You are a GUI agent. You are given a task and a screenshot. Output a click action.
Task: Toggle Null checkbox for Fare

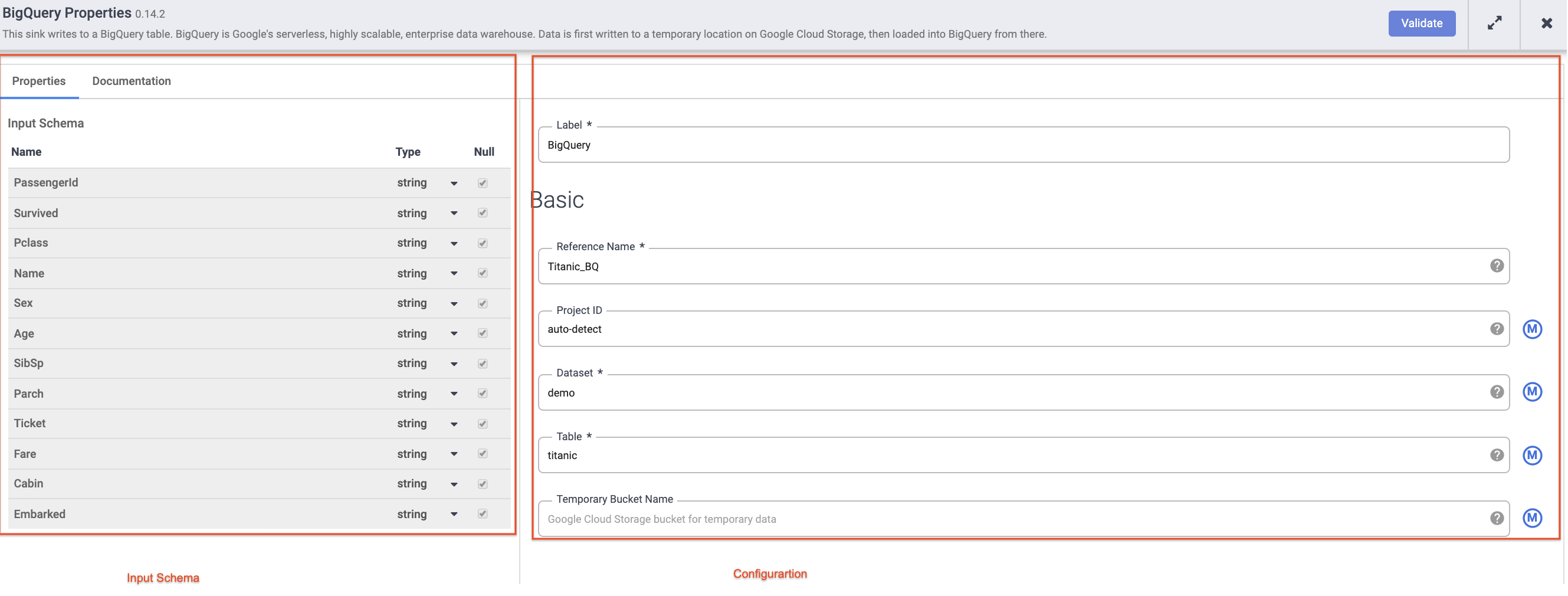click(x=483, y=454)
